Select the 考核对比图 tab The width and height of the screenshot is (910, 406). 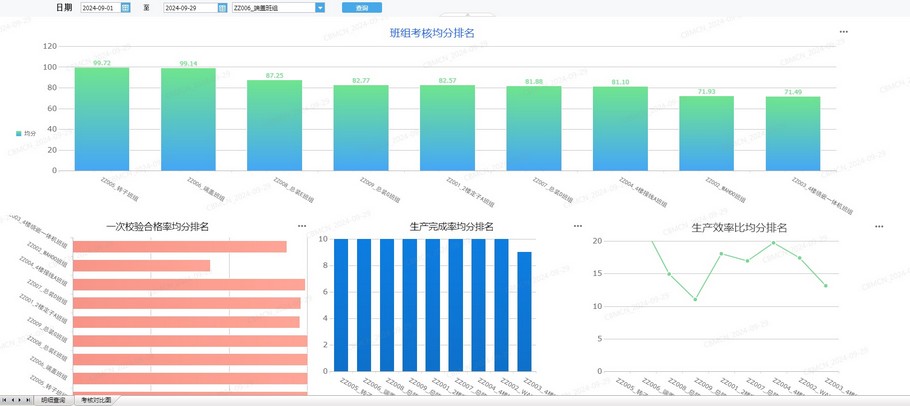coord(96,400)
